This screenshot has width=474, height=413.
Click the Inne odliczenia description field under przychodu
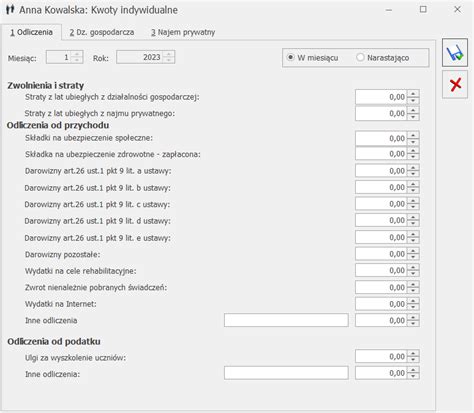[x=286, y=320]
